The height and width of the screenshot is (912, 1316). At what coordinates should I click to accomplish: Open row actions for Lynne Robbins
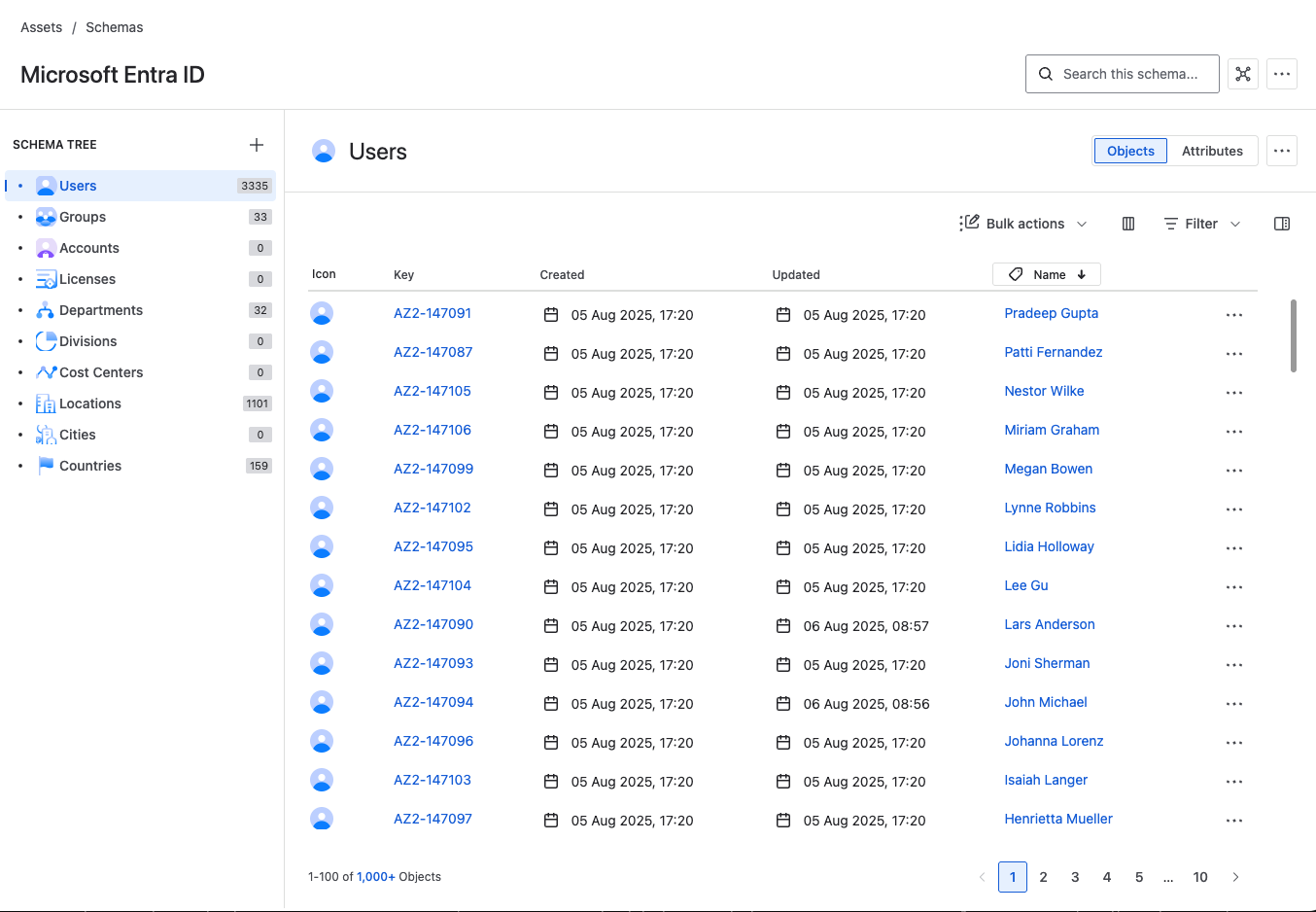[1234, 509]
